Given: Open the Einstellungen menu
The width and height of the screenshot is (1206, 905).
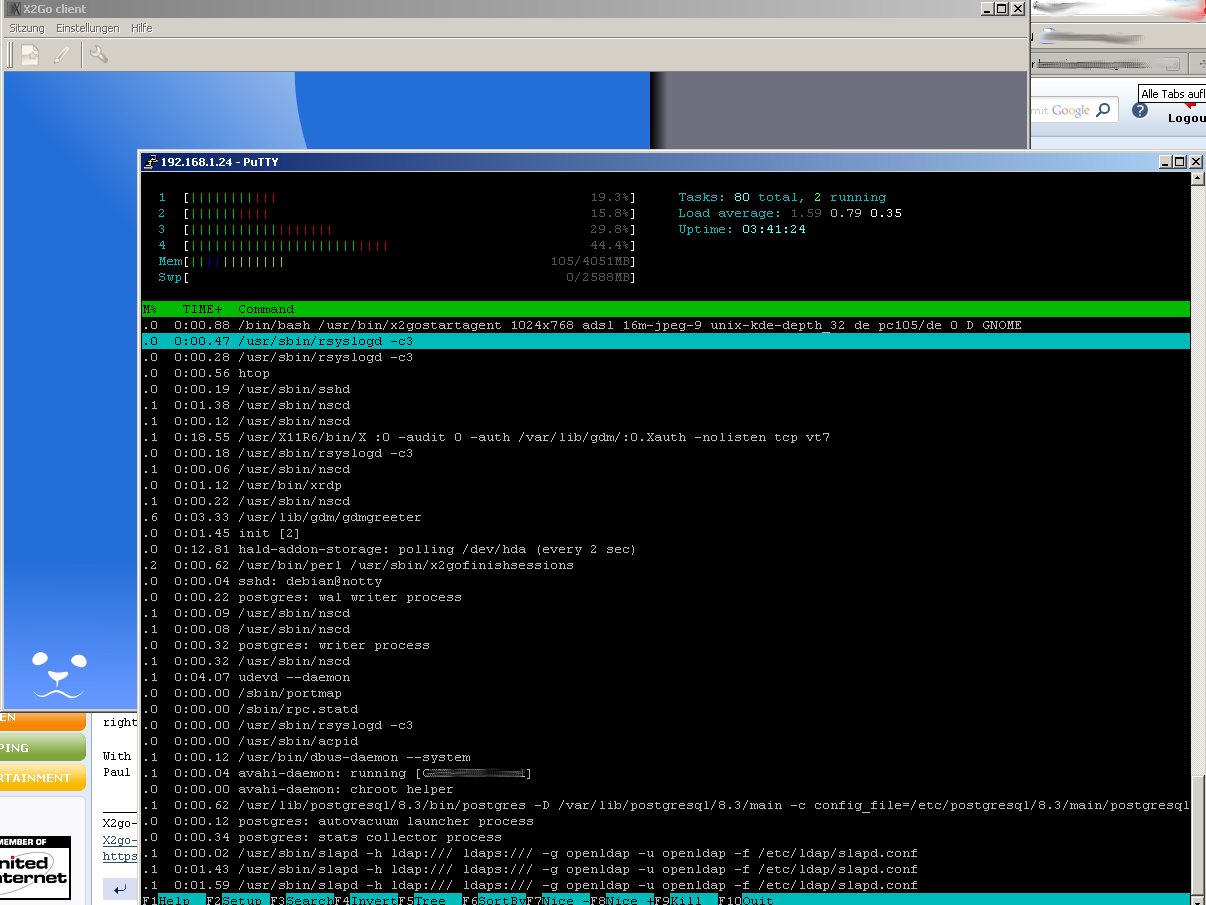Looking at the screenshot, I should pyautogui.click(x=88, y=28).
